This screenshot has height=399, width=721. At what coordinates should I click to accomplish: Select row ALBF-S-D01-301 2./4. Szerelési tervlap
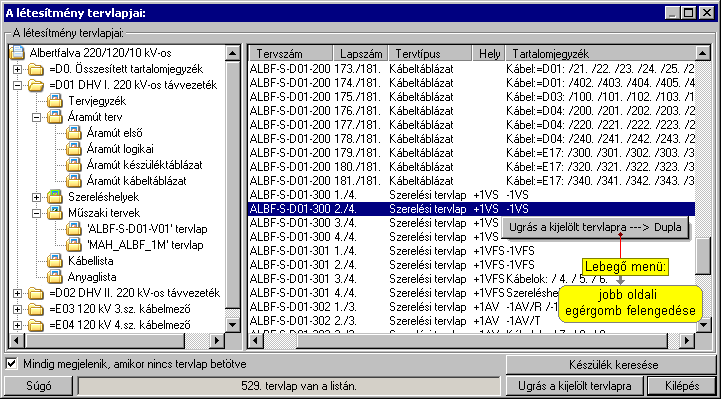click(471, 265)
